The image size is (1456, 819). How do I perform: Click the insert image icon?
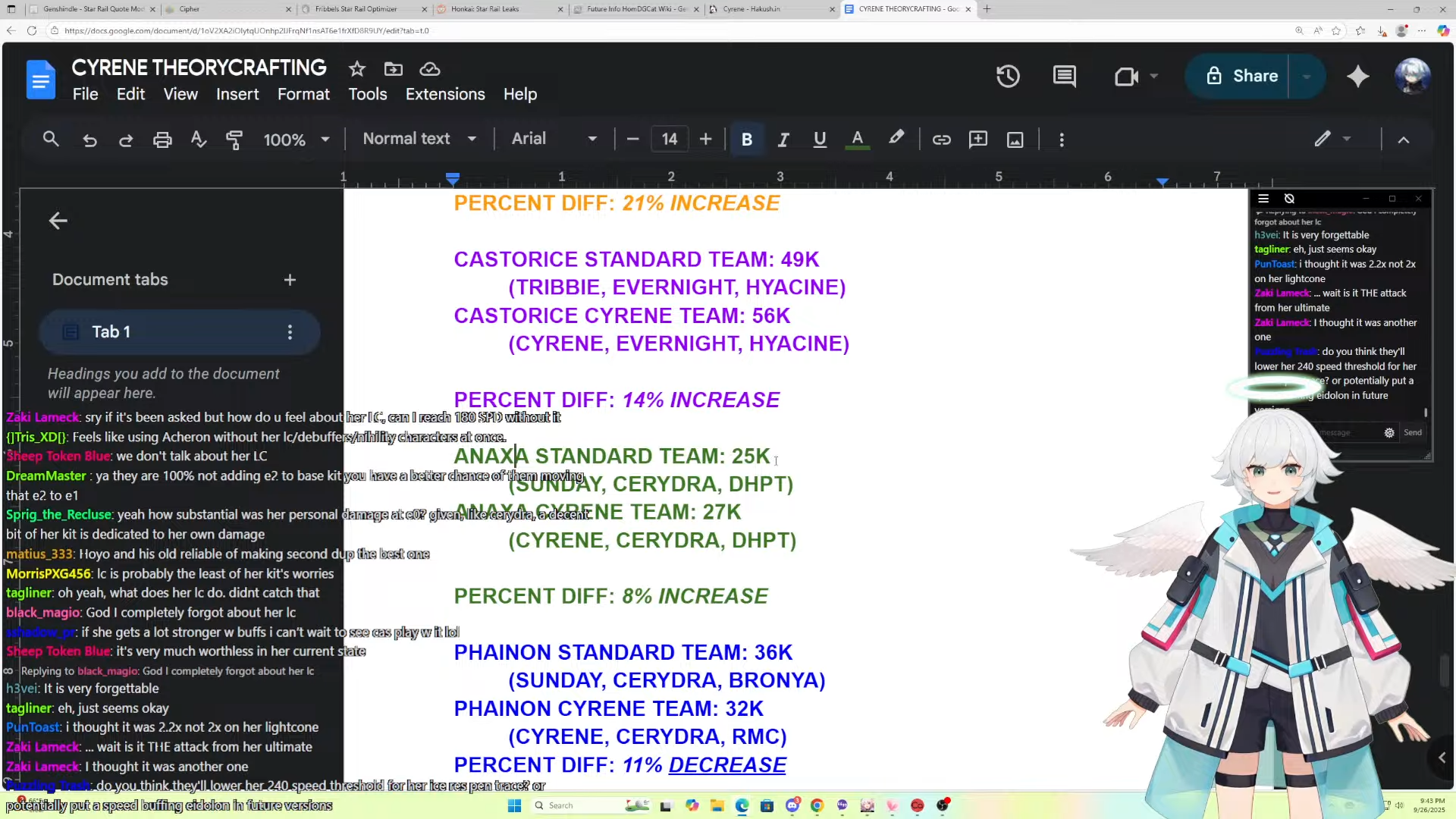point(1015,140)
